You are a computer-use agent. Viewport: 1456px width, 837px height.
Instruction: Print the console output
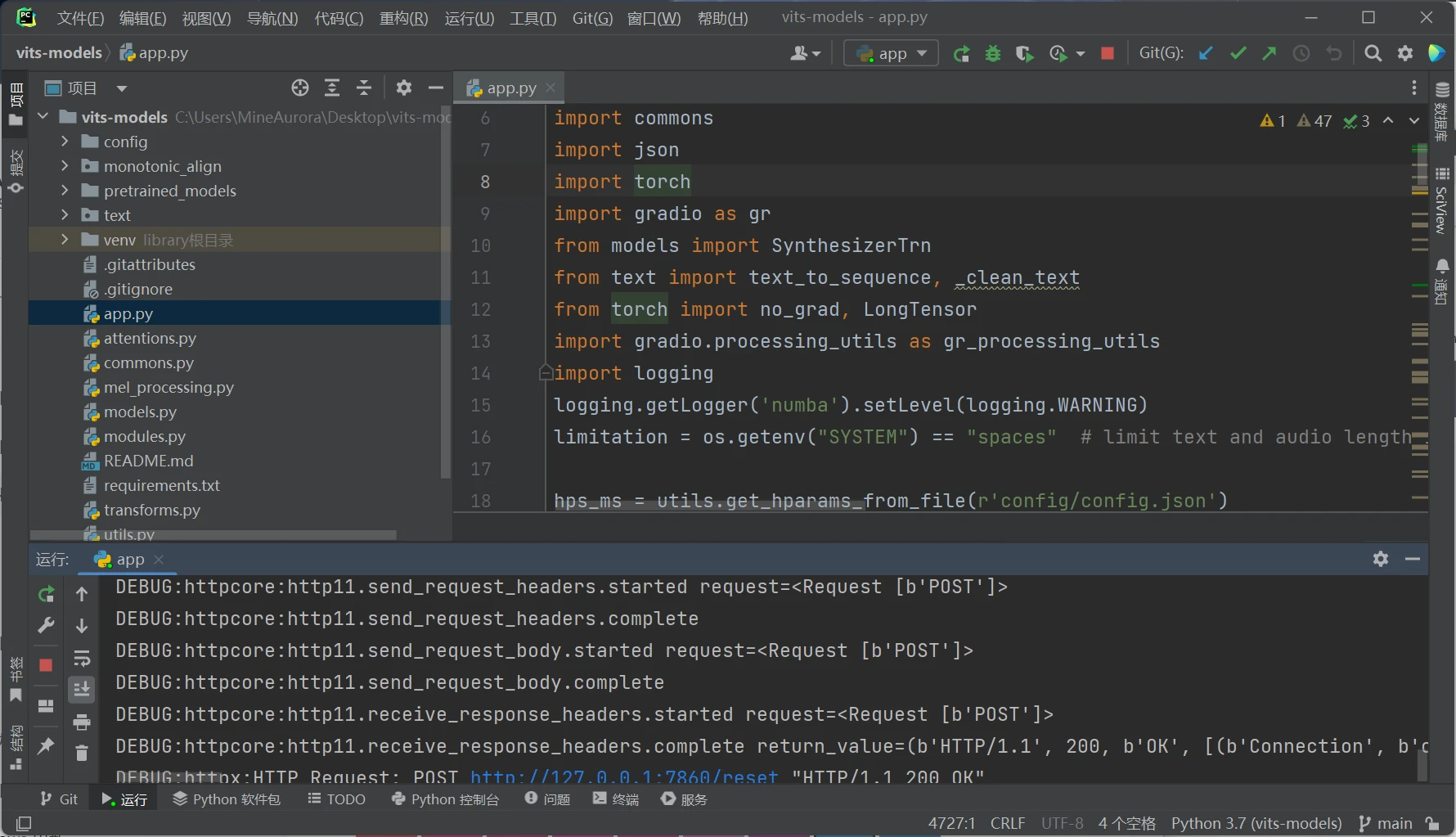[82, 722]
